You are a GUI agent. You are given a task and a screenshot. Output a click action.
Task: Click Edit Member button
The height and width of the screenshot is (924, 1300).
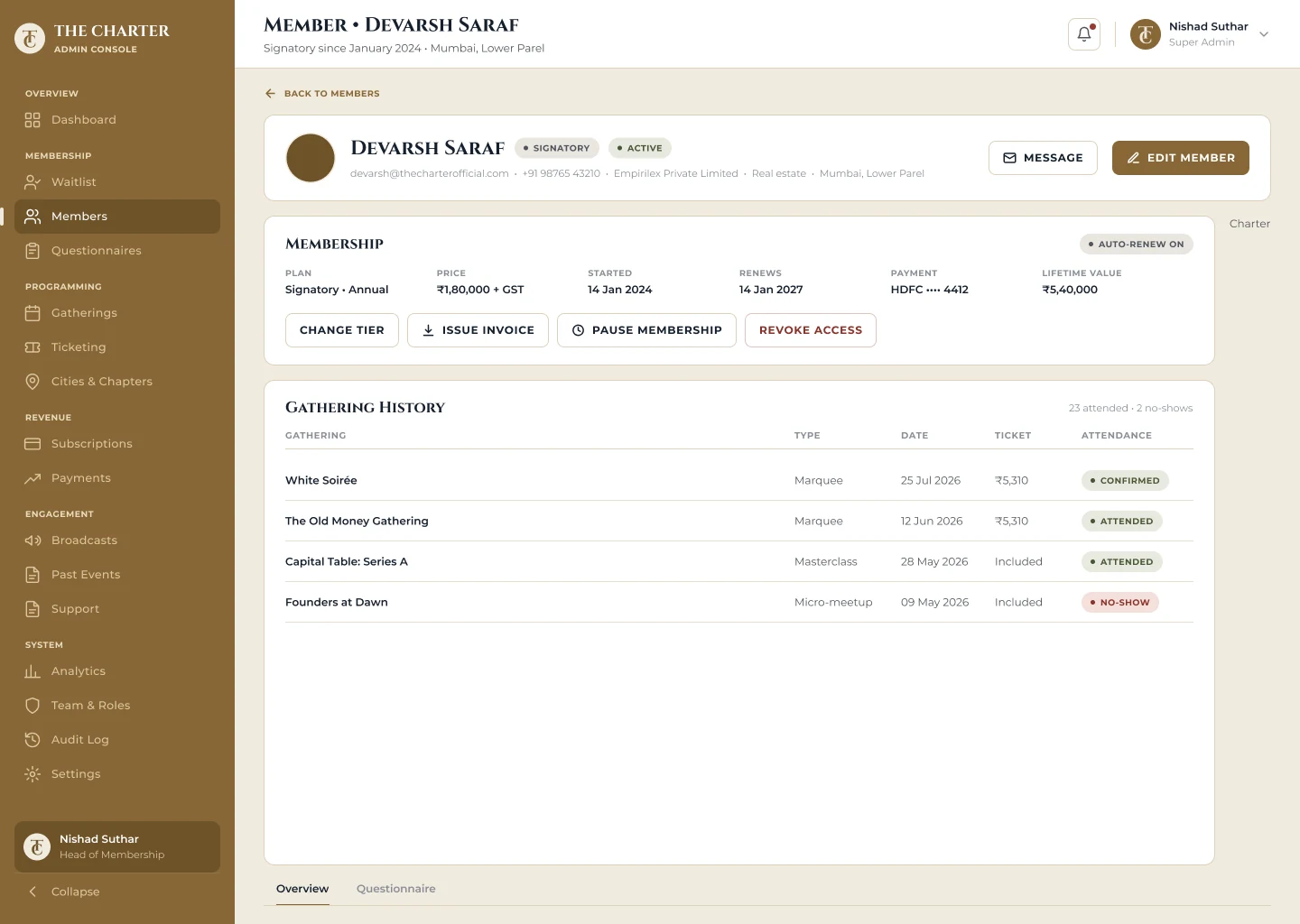coord(1181,158)
